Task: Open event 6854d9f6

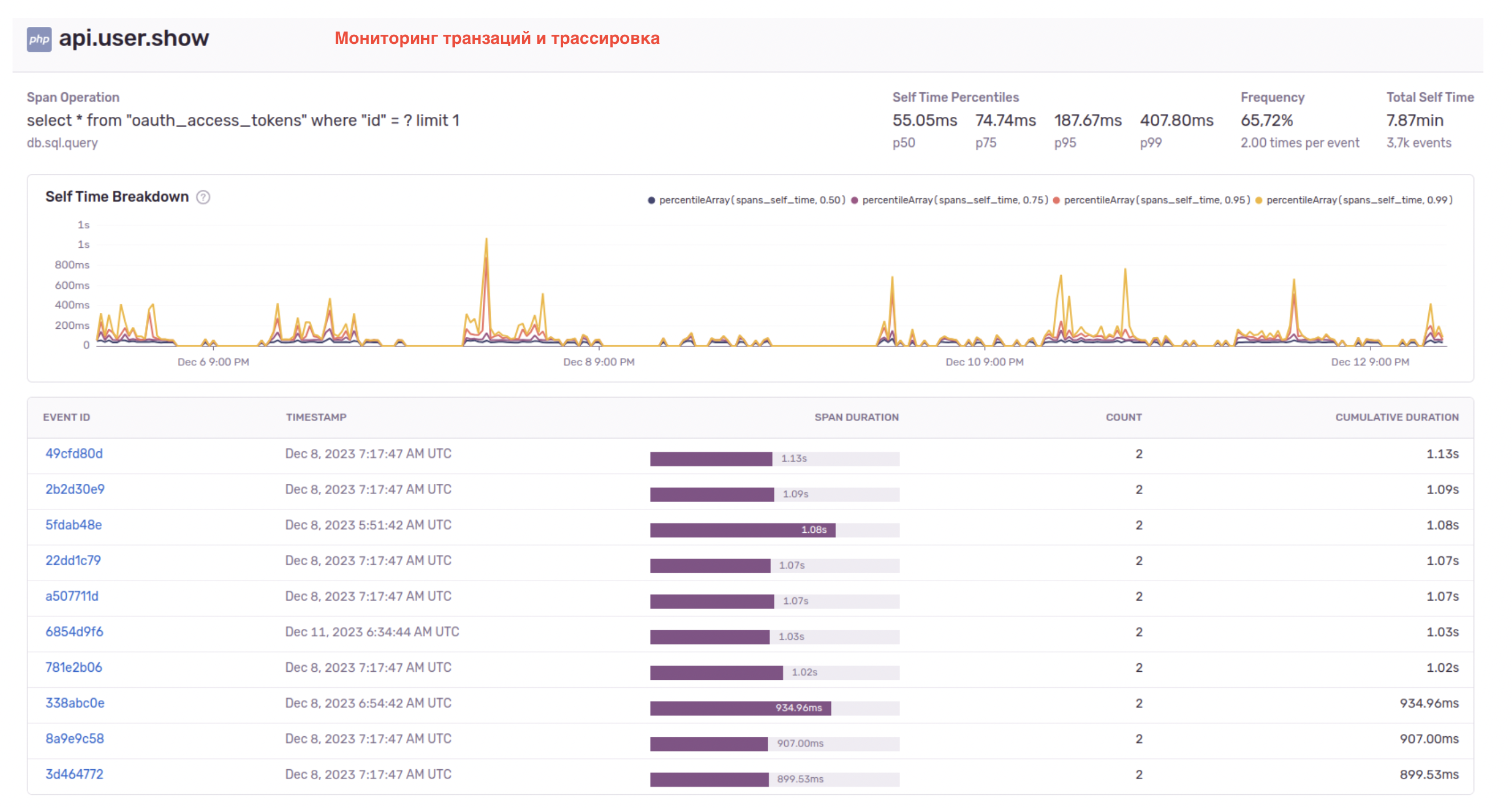Action: (74, 632)
